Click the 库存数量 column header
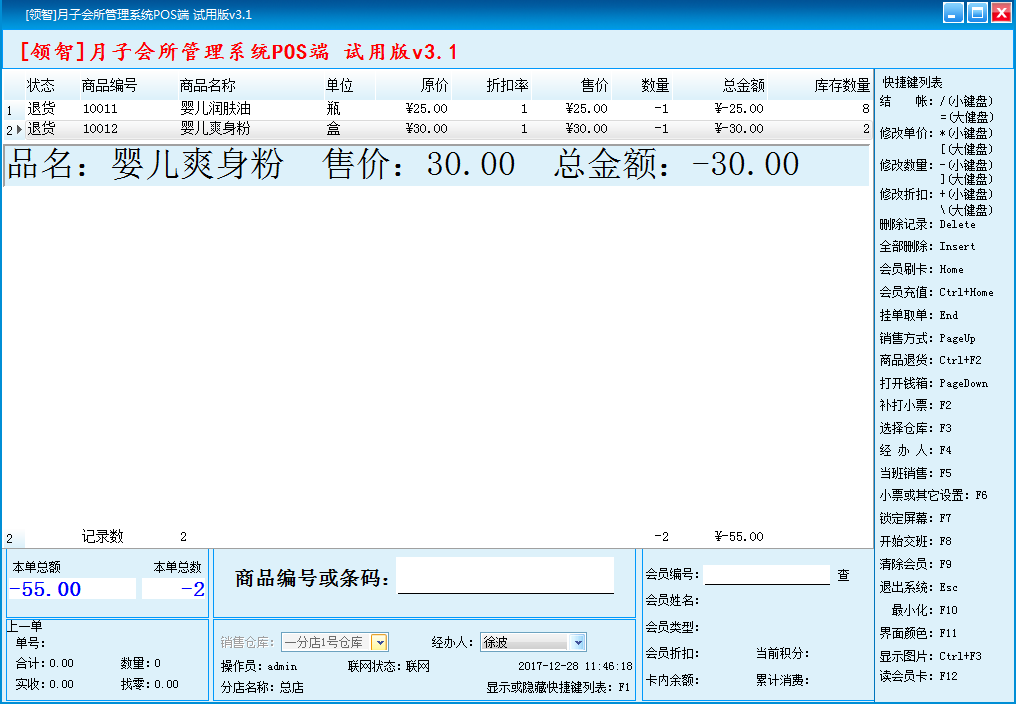This screenshot has width=1016, height=704. (841, 86)
